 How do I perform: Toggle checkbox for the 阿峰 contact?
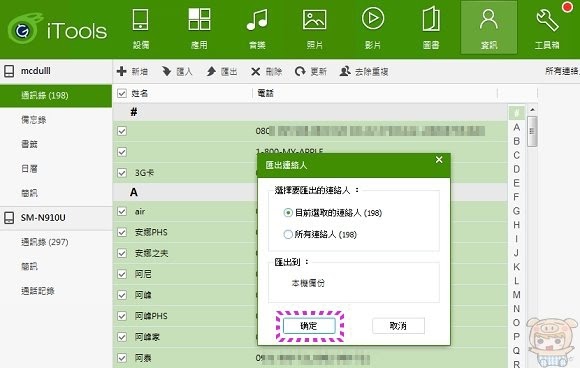[122, 295]
